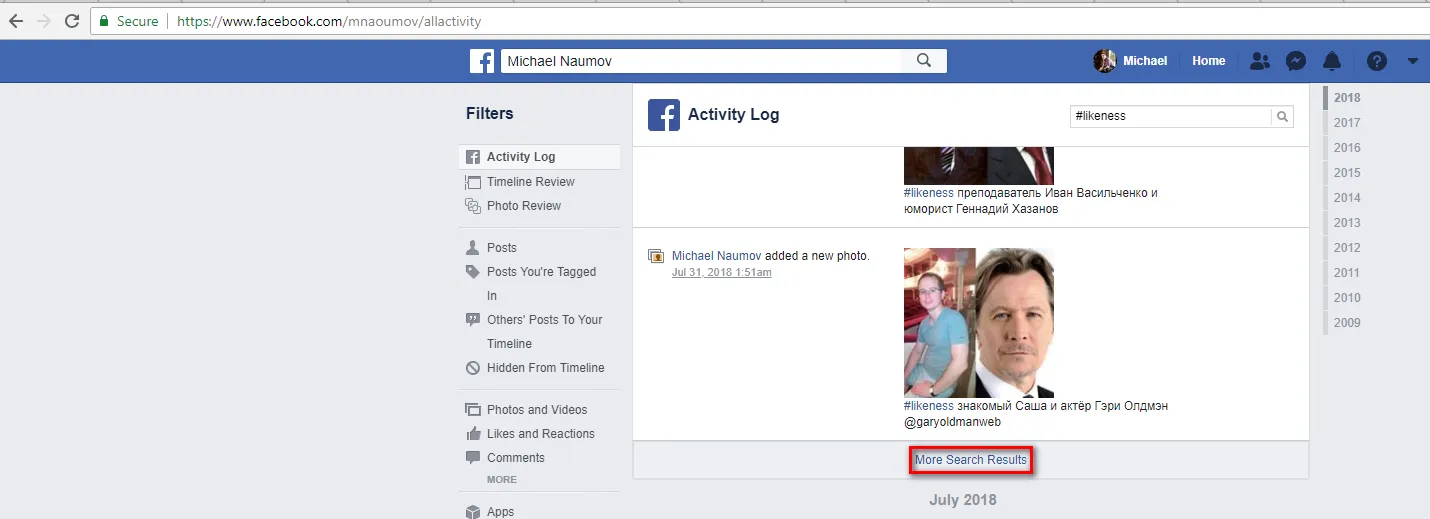Click the activity search field containing #likeness
This screenshot has height=519, width=1430.
click(x=1170, y=116)
